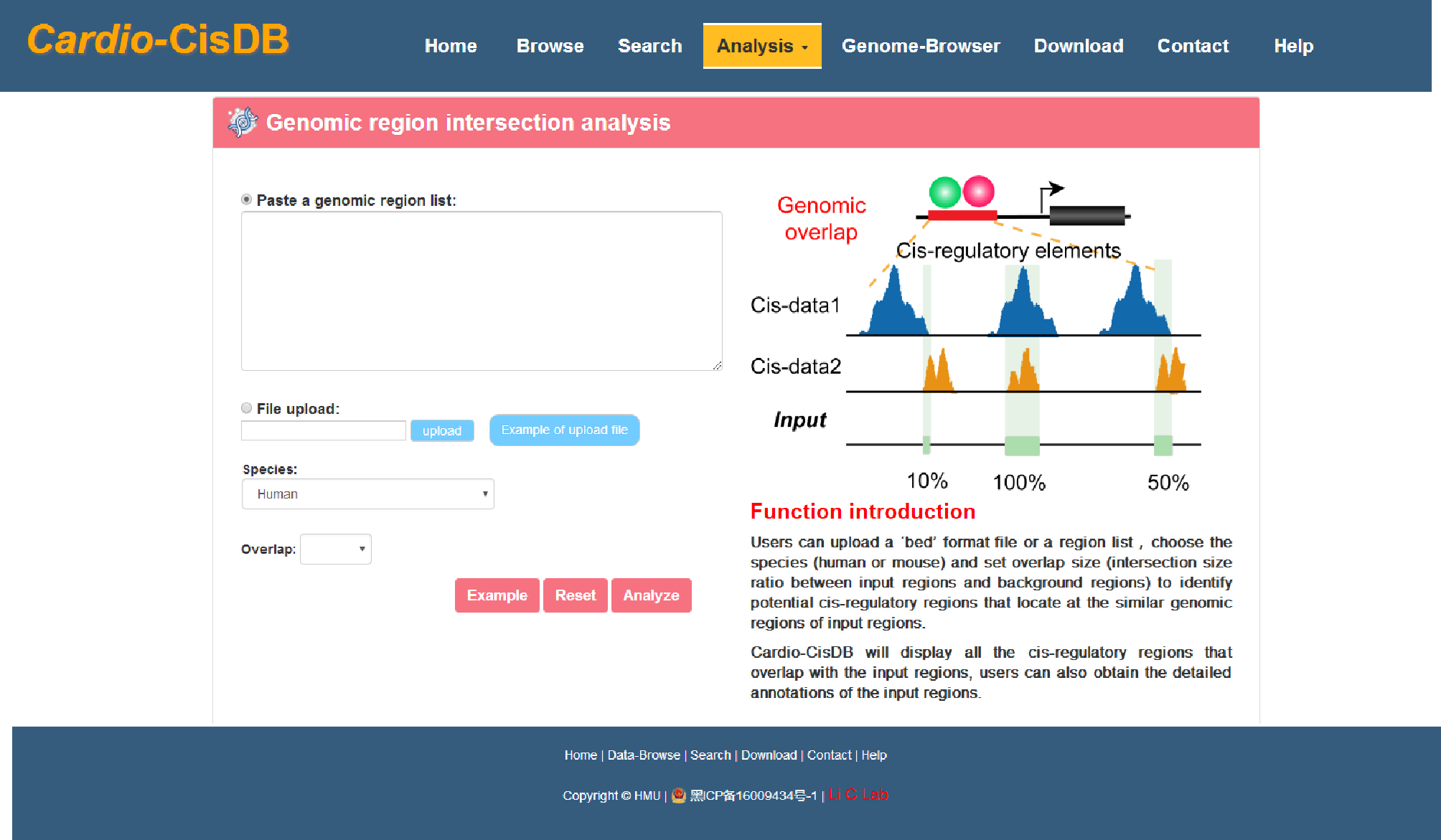Run the Analyze button
1441x840 pixels.
(652, 595)
